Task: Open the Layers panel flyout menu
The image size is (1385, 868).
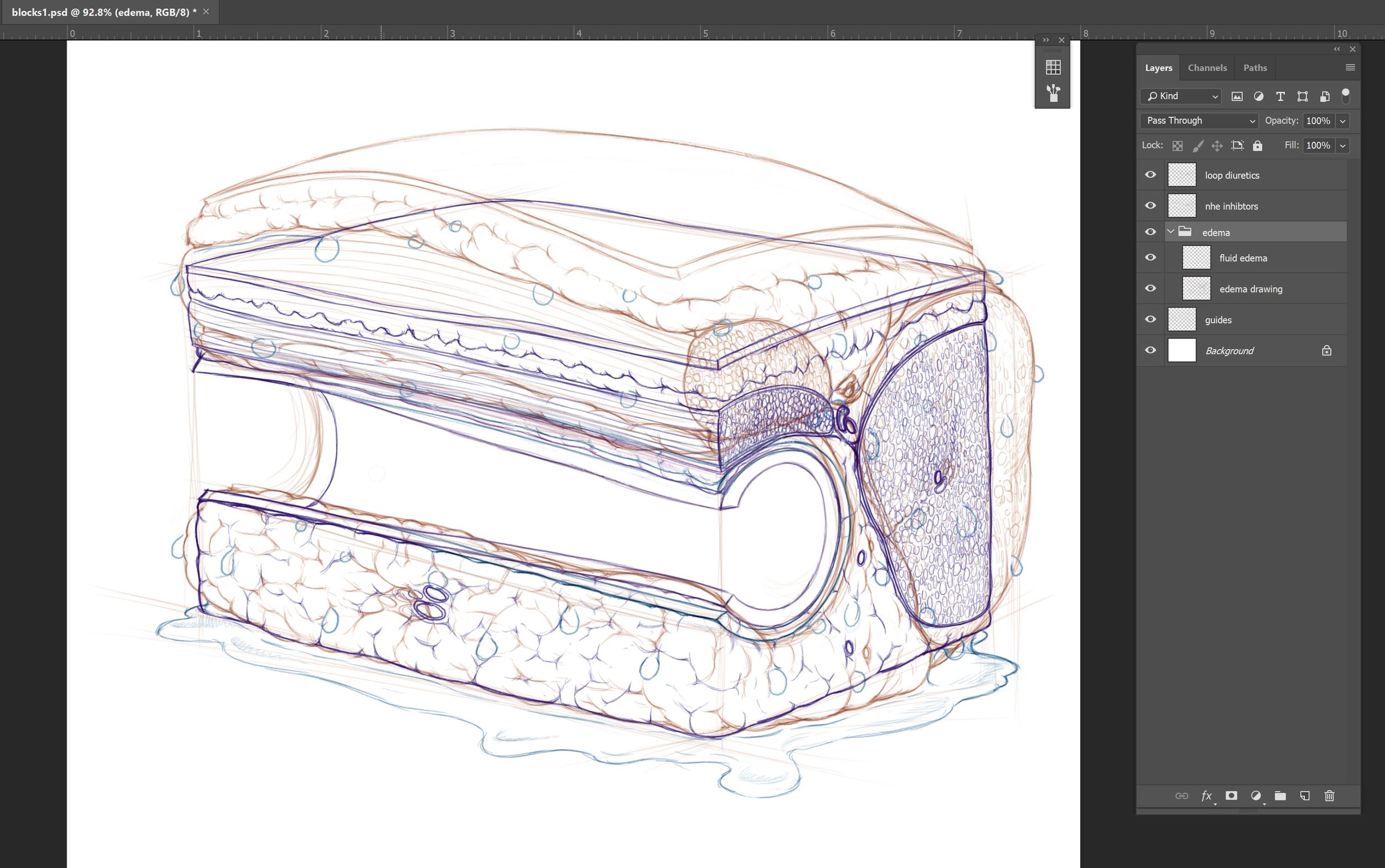Action: (x=1350, y=67)
